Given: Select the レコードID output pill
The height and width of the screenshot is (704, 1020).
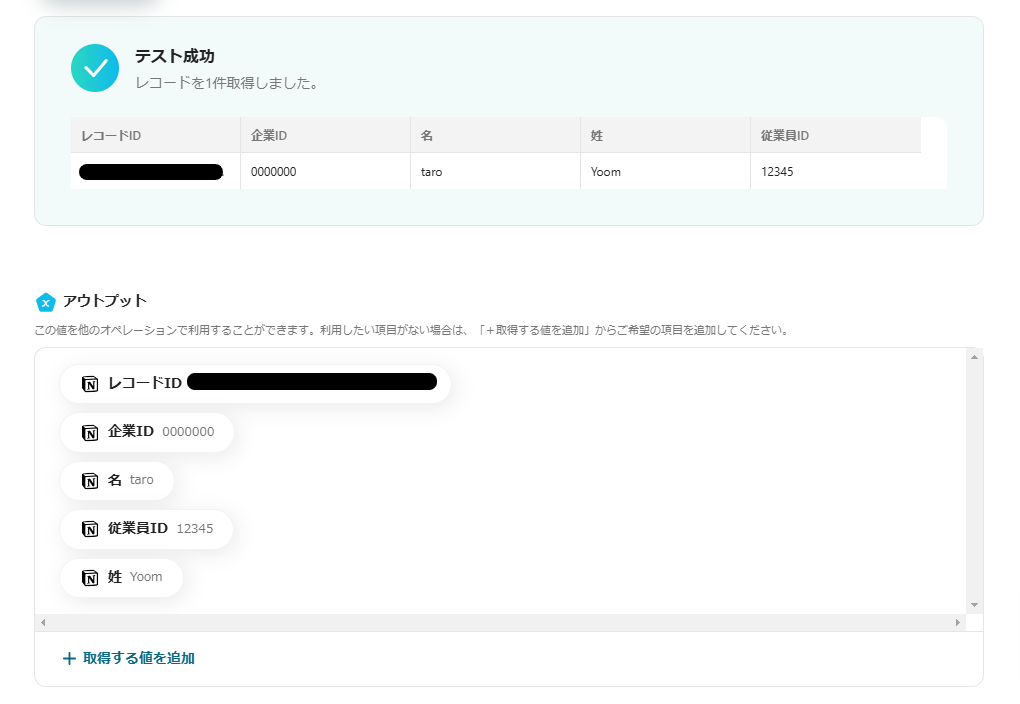Looking at the screenshot, I should click(255, 383).
